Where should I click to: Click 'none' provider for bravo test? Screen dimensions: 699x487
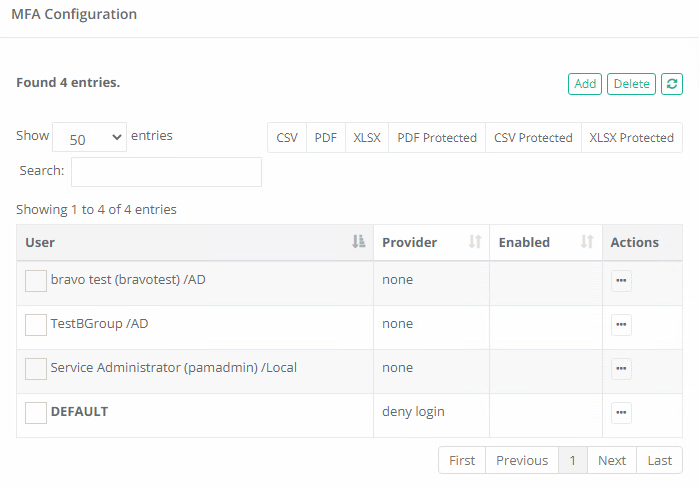(x=398, y=280)
